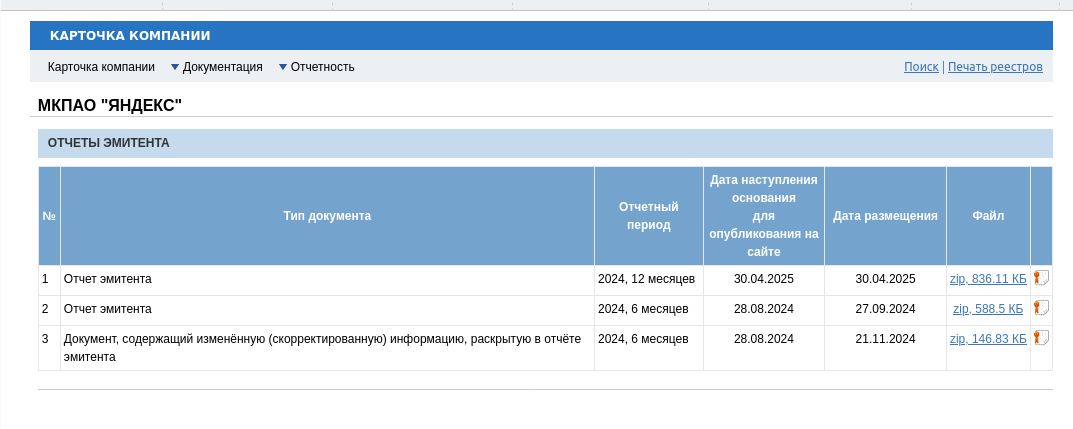Select row number 3 cell
Screen dimensions: 1073x429
49,348
